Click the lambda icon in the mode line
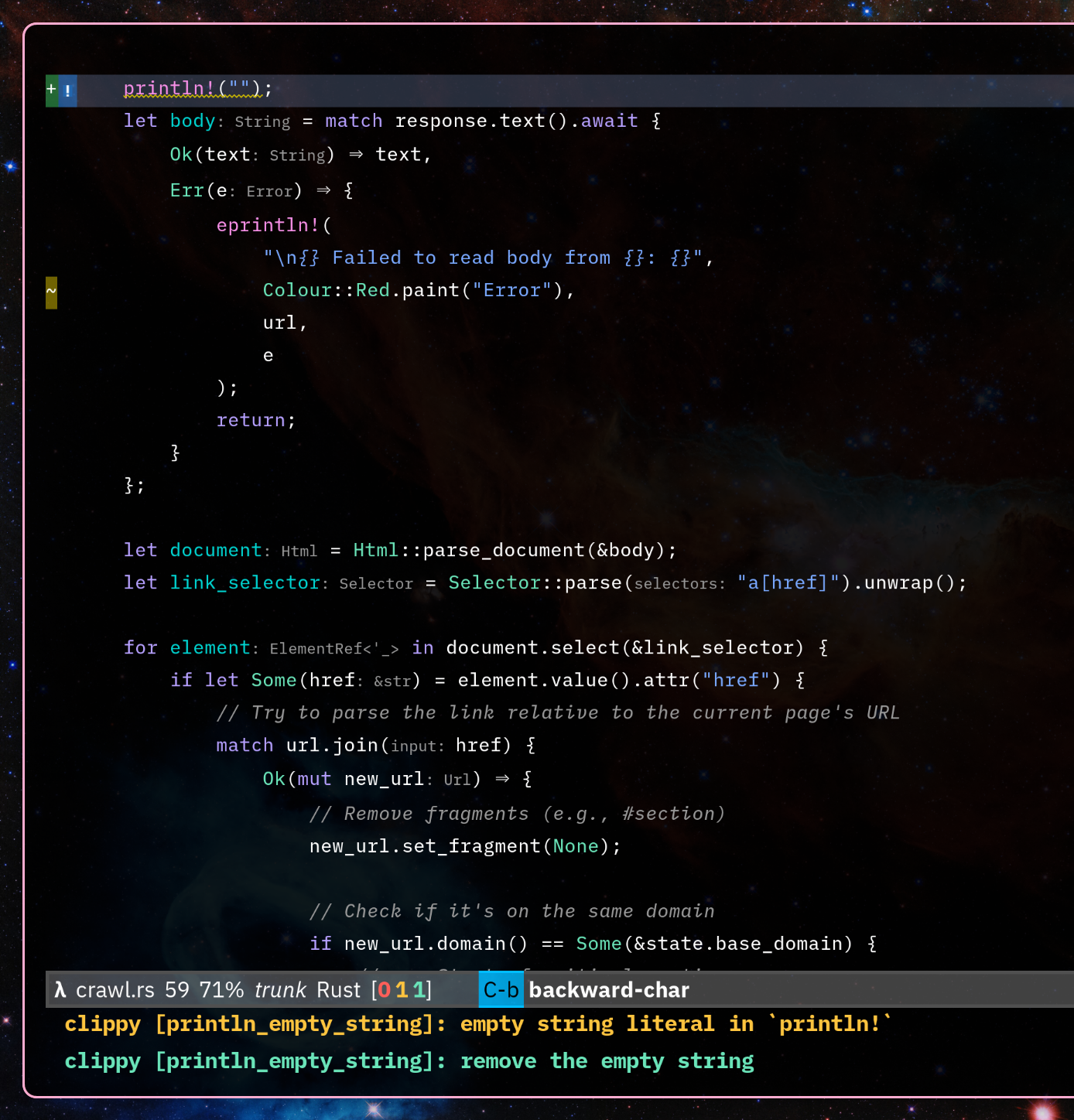Image resolution: width=1074 pixels, height=1120 pixels. pyautogui.click(x=60, y=990)
